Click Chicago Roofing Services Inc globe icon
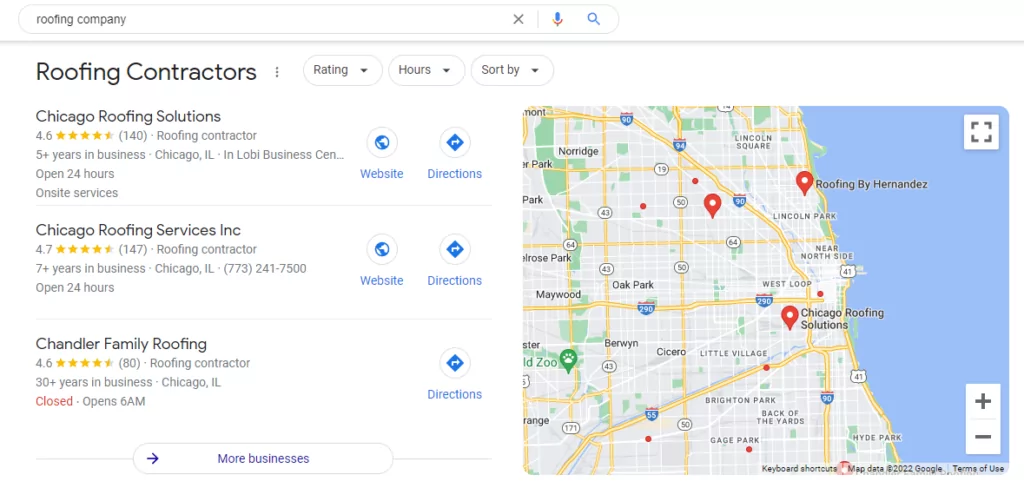Viewport: 1024px width, 488px height. [382, 249]
